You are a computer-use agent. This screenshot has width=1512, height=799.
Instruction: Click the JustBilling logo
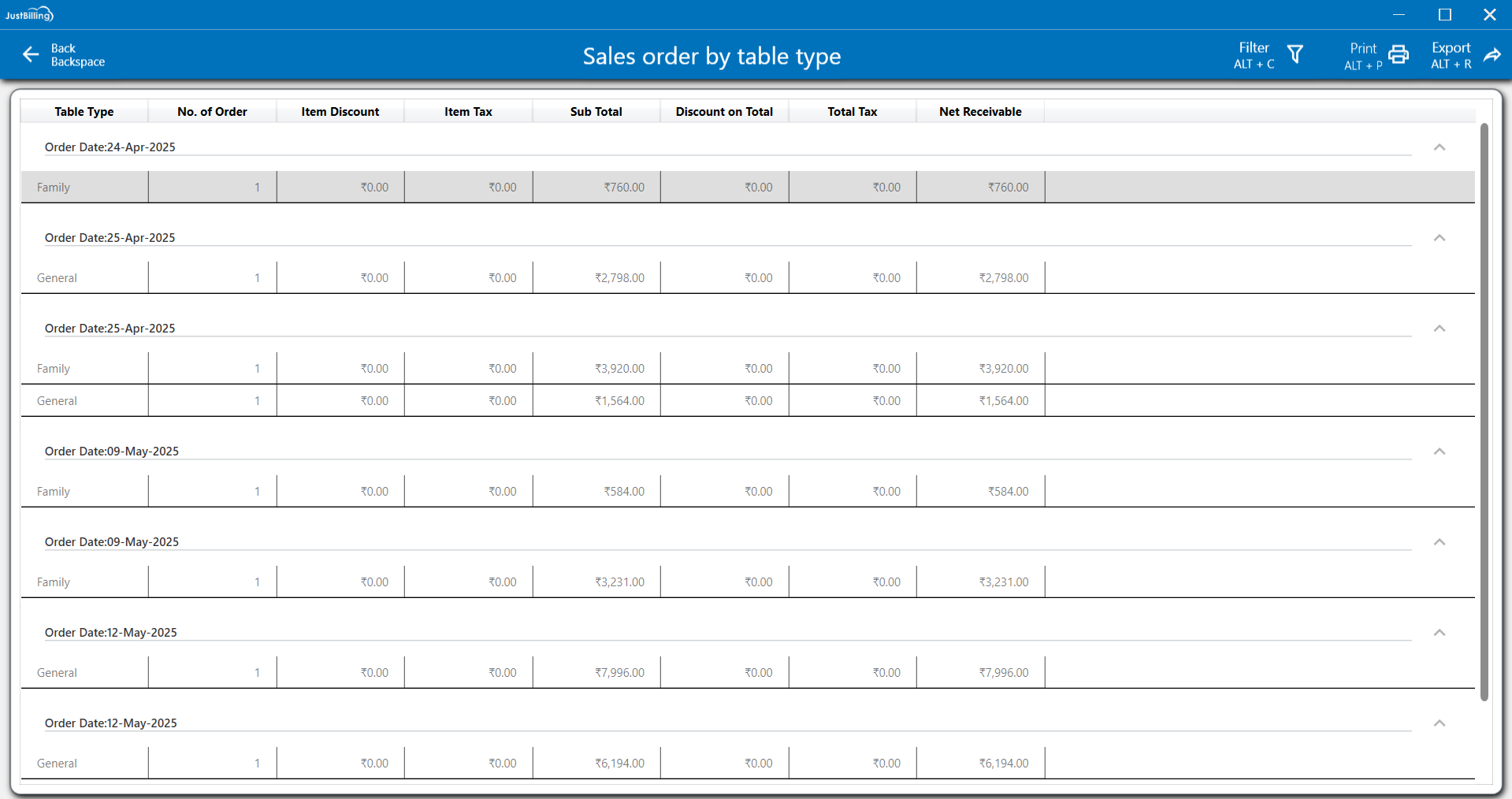pos(29,14)
